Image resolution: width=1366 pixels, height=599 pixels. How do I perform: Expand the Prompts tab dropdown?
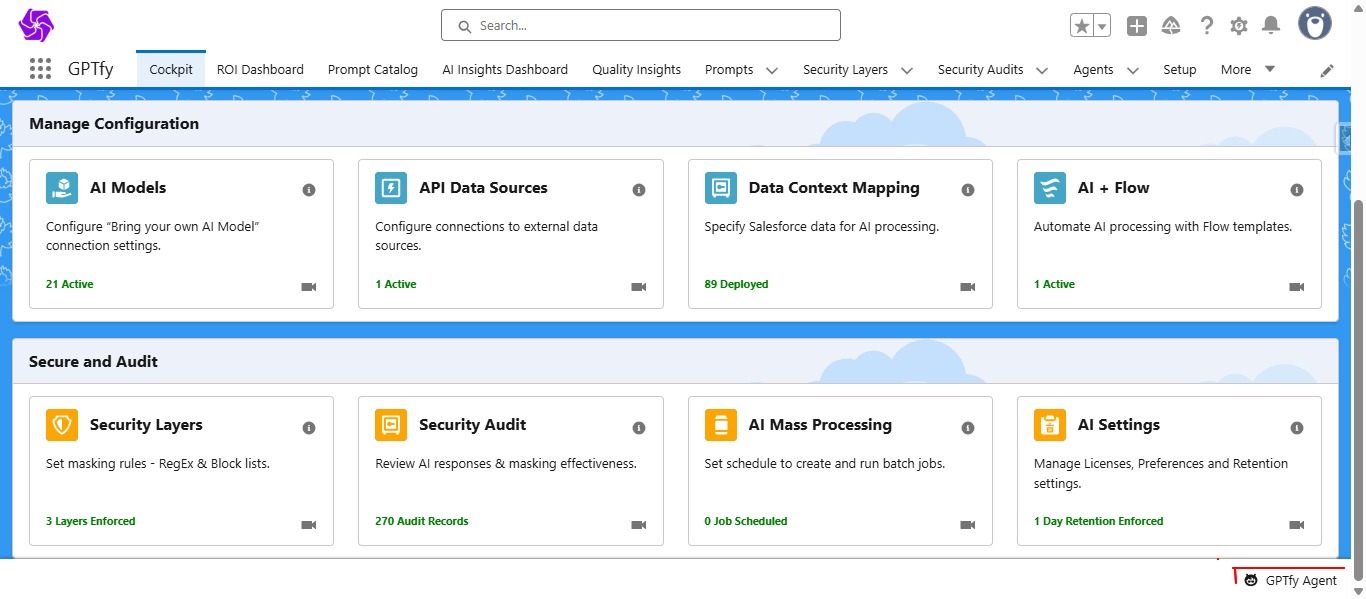coord(772,70)
